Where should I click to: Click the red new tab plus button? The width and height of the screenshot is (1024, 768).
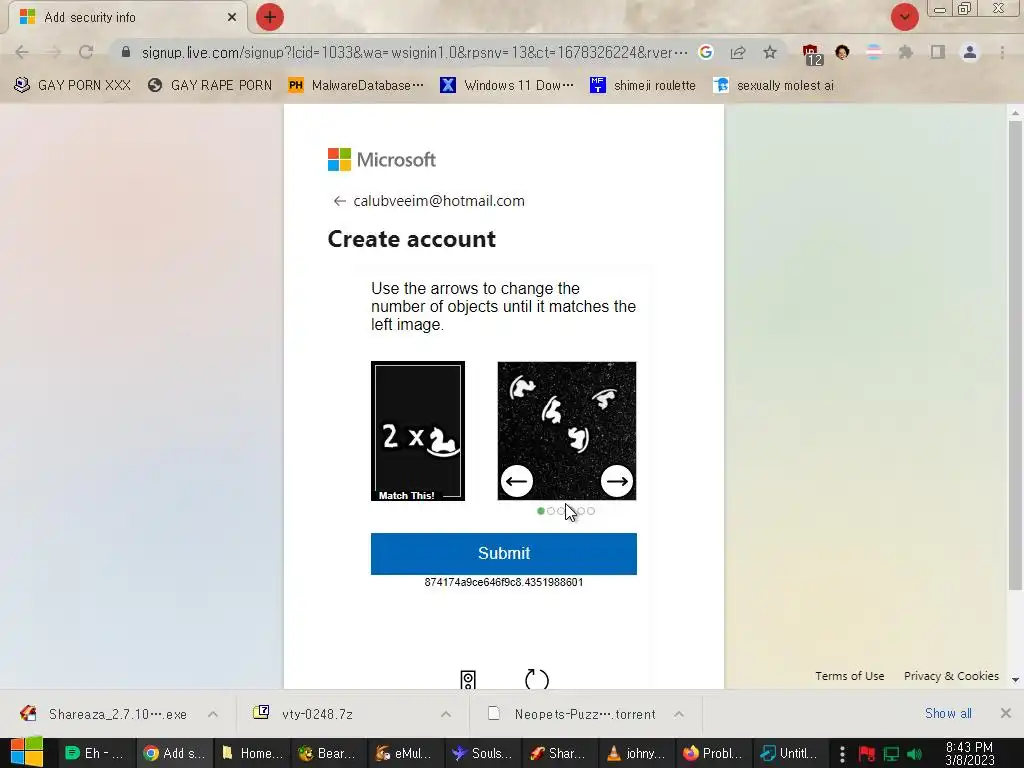pos(270,17)
